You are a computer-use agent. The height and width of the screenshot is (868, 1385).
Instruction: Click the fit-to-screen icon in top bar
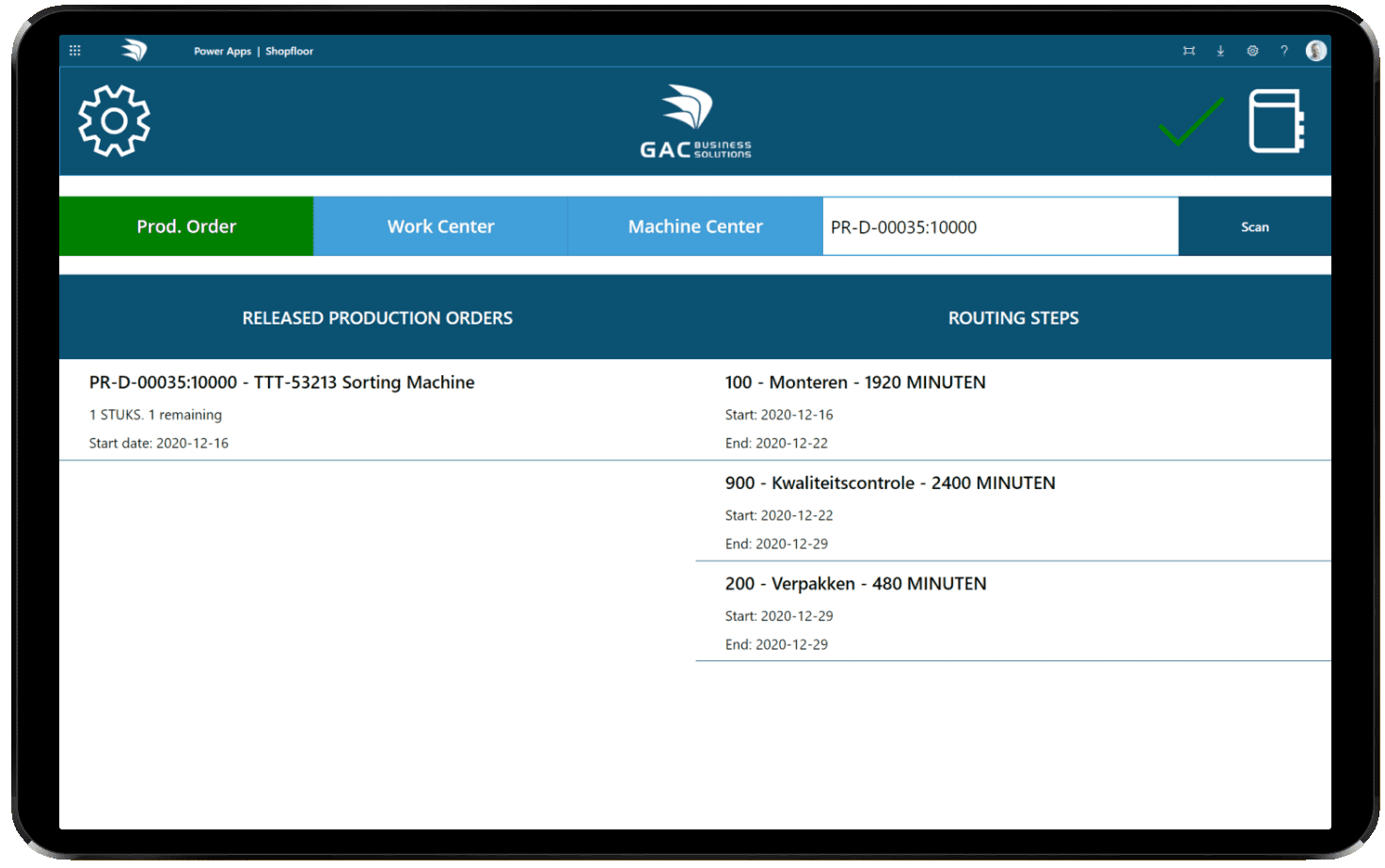(x=1189, y=51)
